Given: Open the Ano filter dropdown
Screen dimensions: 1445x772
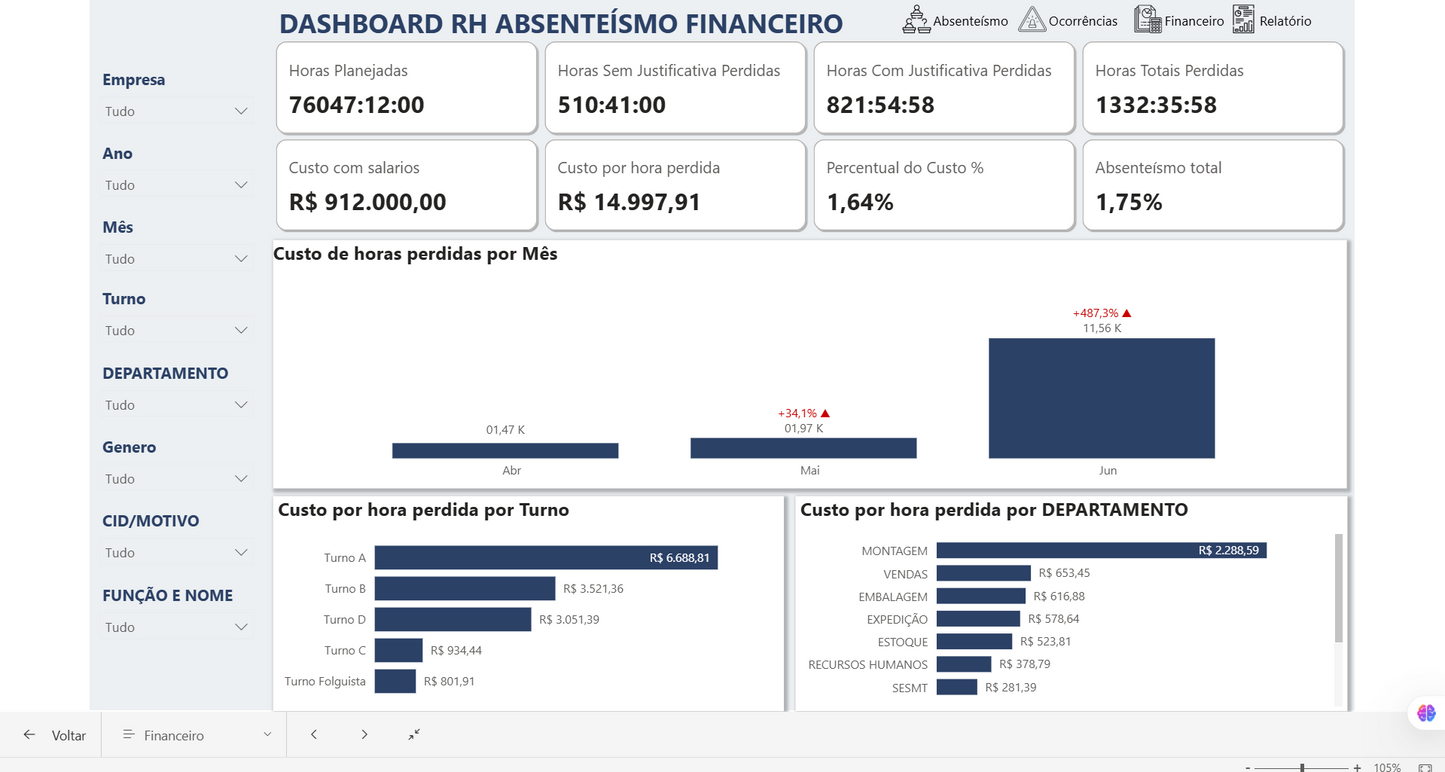Looking at the screenshot, I should (x=240, y=184).
